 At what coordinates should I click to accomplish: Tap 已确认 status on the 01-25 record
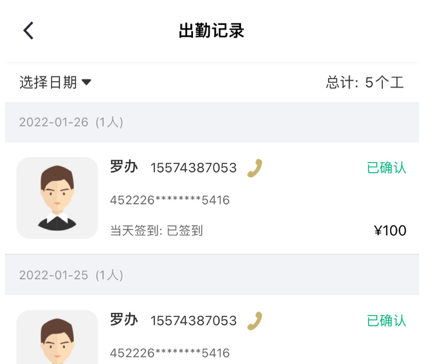[x=386, y=321]
